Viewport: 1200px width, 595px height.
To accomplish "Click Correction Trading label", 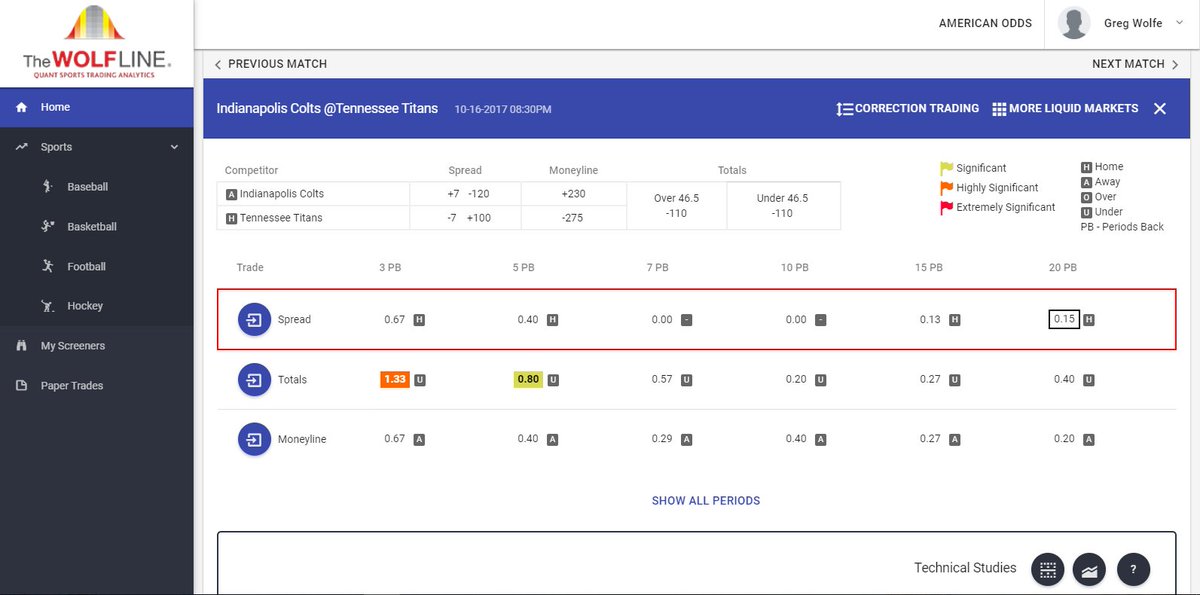I will pos(917,108).
